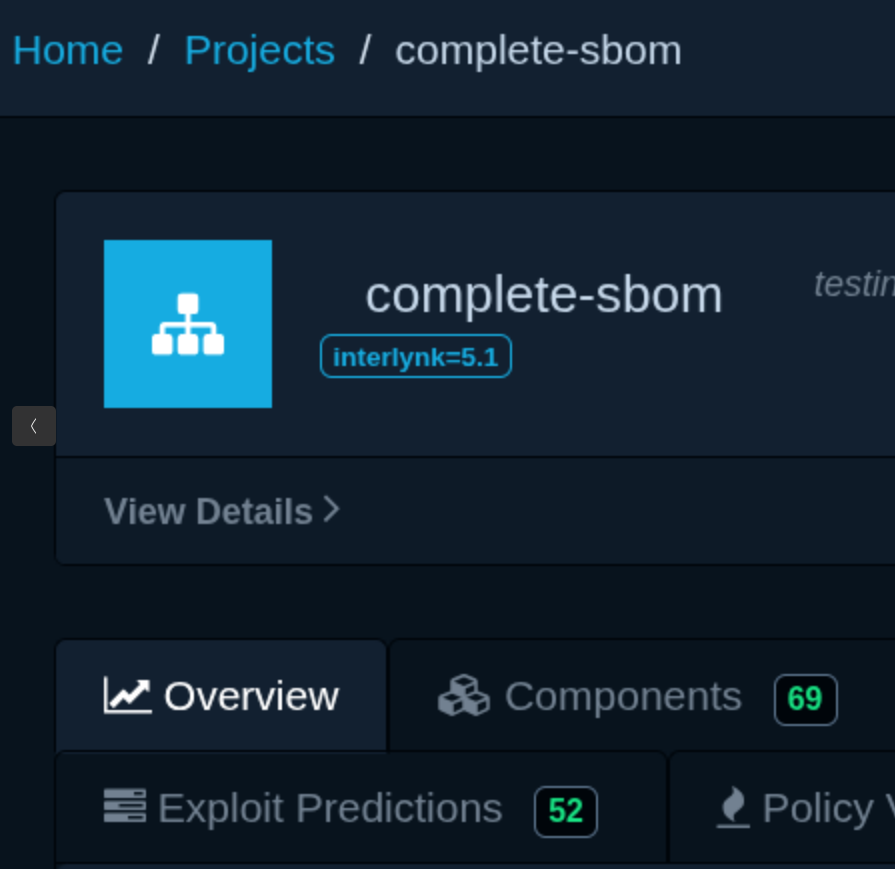895x869 pixels.
Task: Click the Components cubes icon
Action: 463,695
